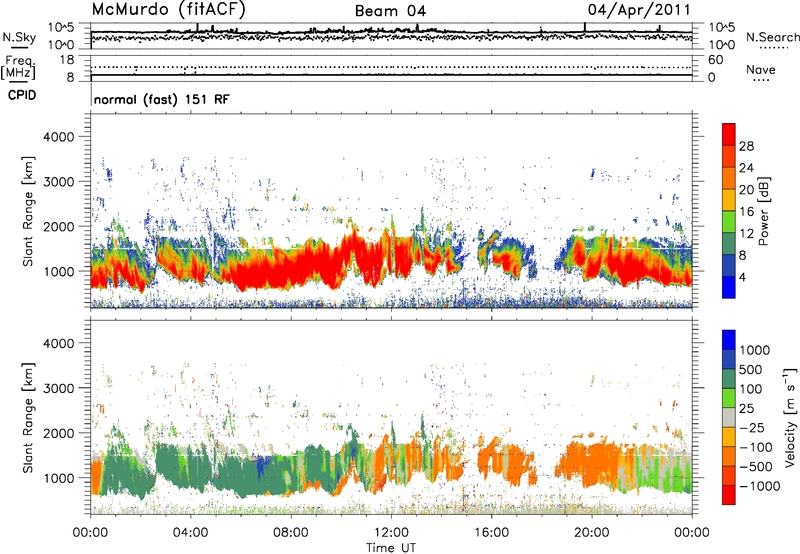The height and width of the screenshot is (554, 800).
Task: Click the red top segment of power colorbar
Action: (x=729, y=135)
